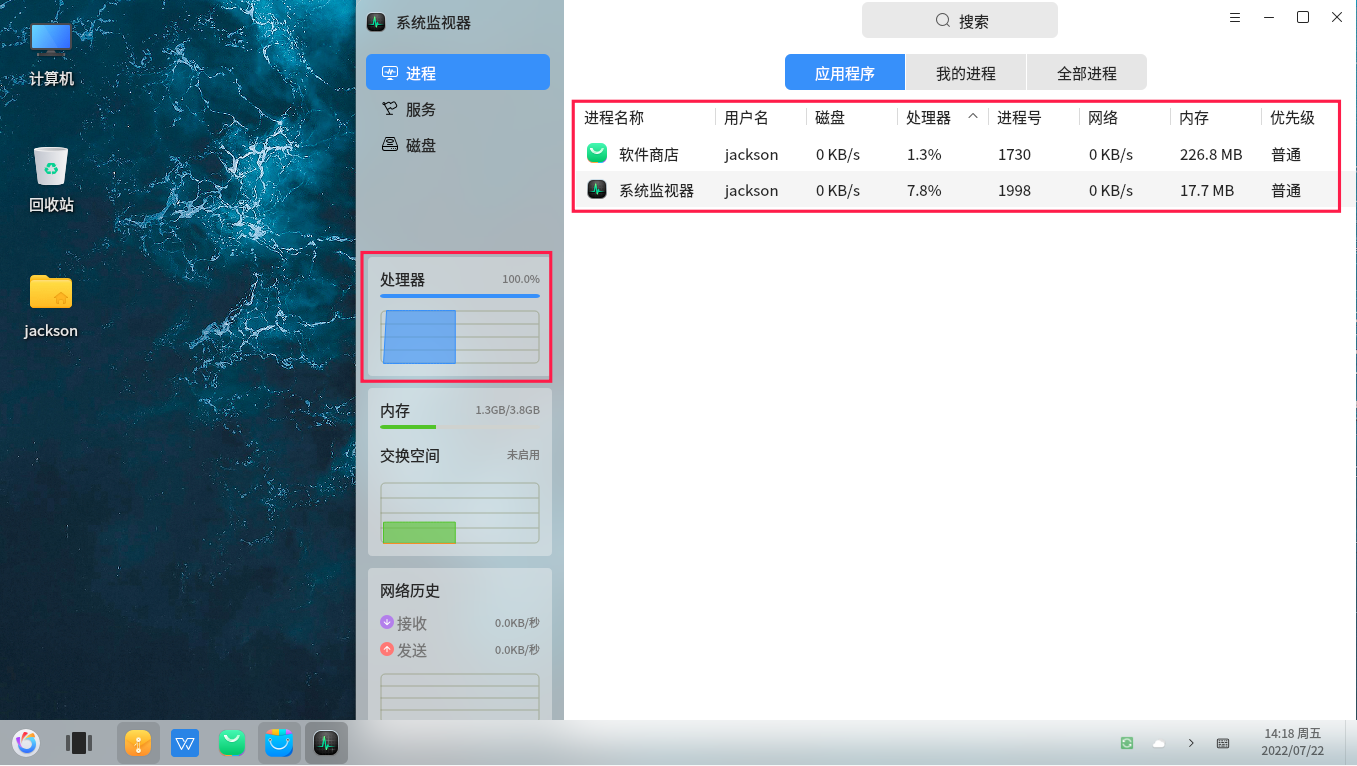Viewport: 1357px width, 766px height.
Task: Sort by the 用户名 column header
Action: 746,117
